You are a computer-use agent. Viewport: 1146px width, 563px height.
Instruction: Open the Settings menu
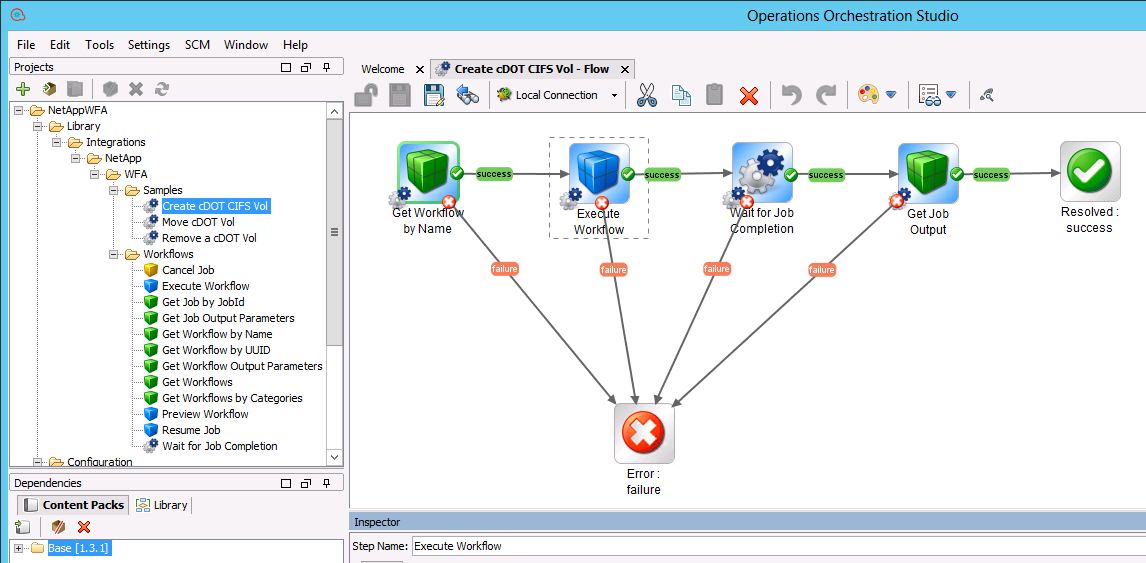tap(149, 45)
